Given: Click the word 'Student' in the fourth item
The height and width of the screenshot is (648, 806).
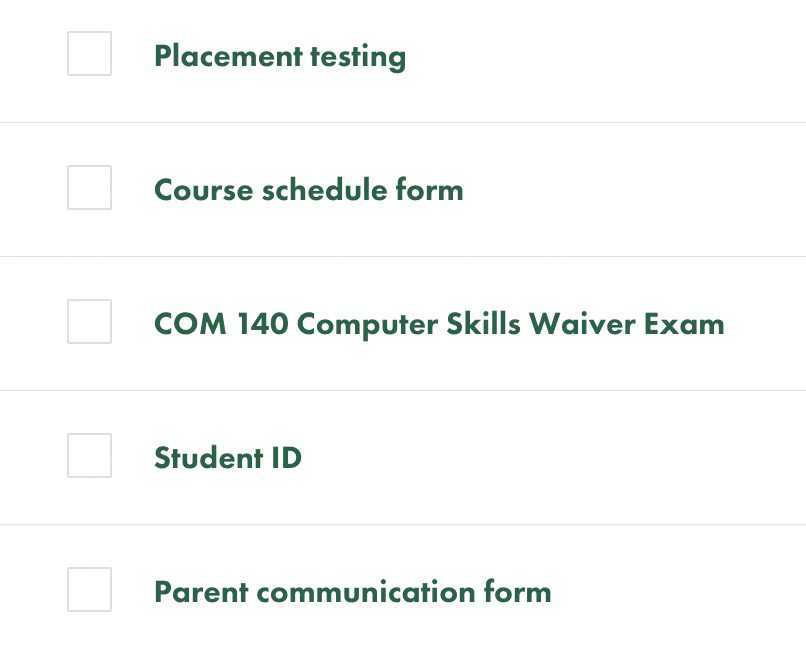Looking at the screenshot, I should point(209,457).
